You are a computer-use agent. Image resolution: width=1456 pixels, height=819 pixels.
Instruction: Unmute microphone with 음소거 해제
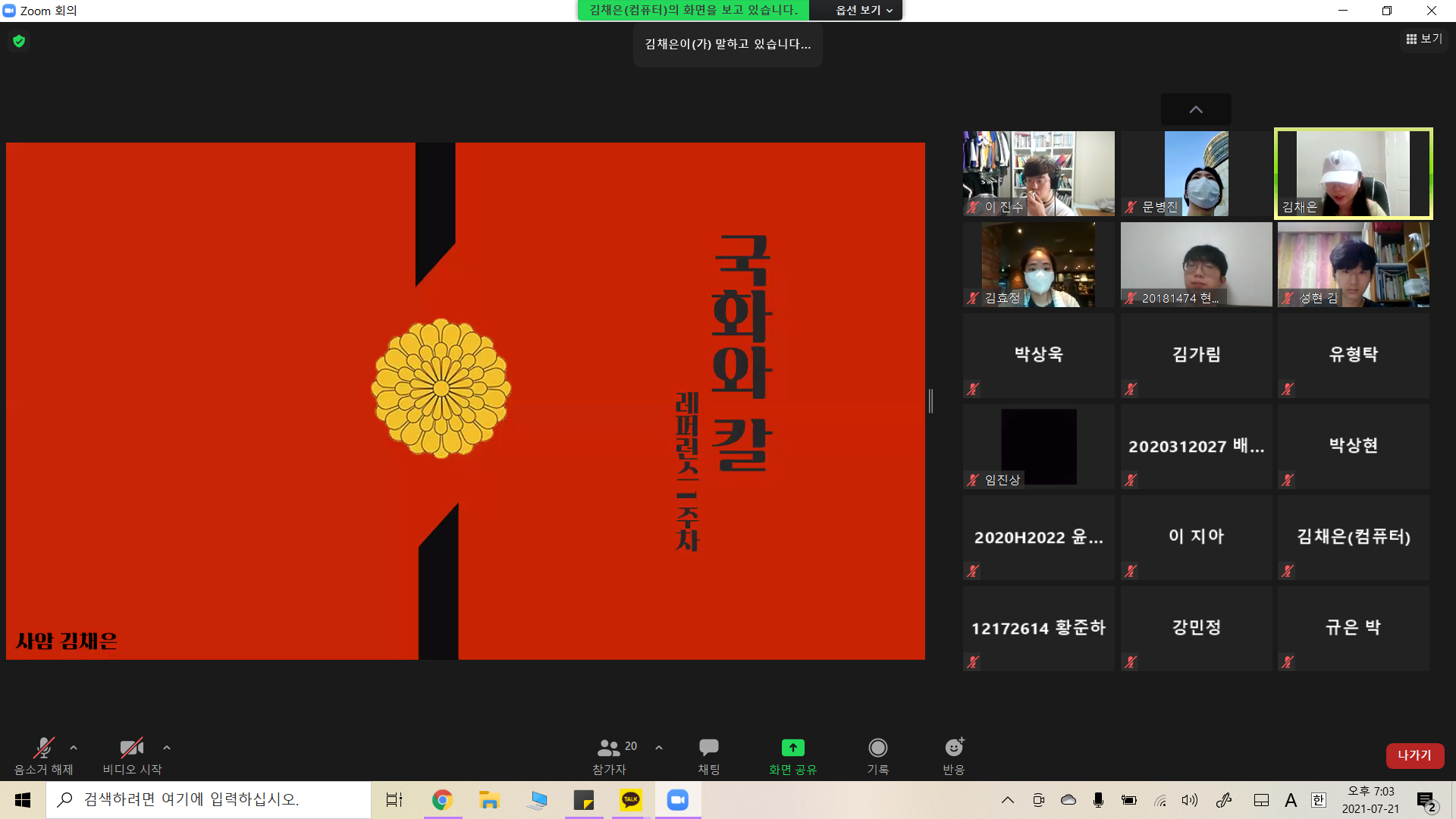(x=44, y=749)
